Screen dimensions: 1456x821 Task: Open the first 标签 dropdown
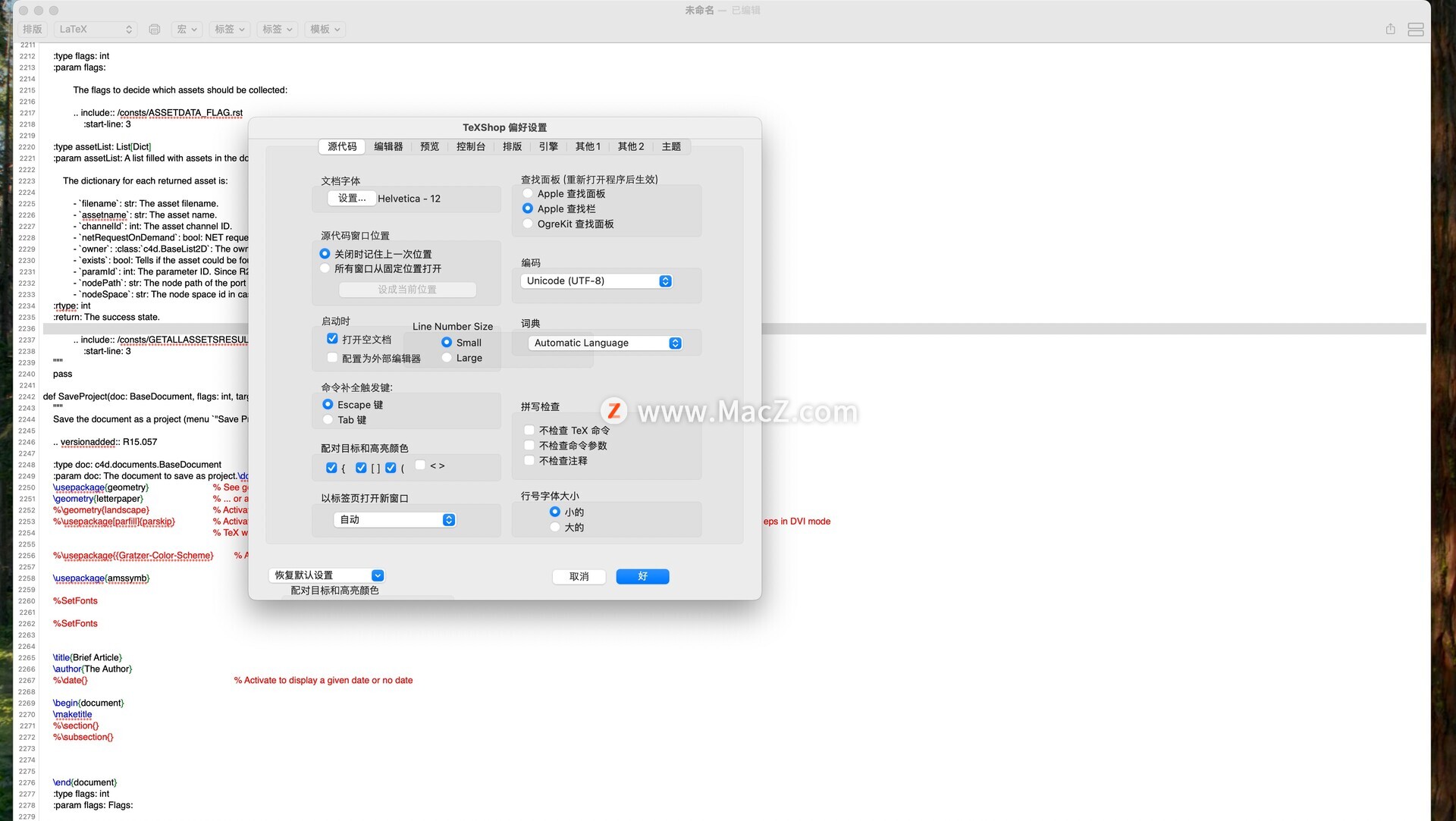(x=229, y=30)
